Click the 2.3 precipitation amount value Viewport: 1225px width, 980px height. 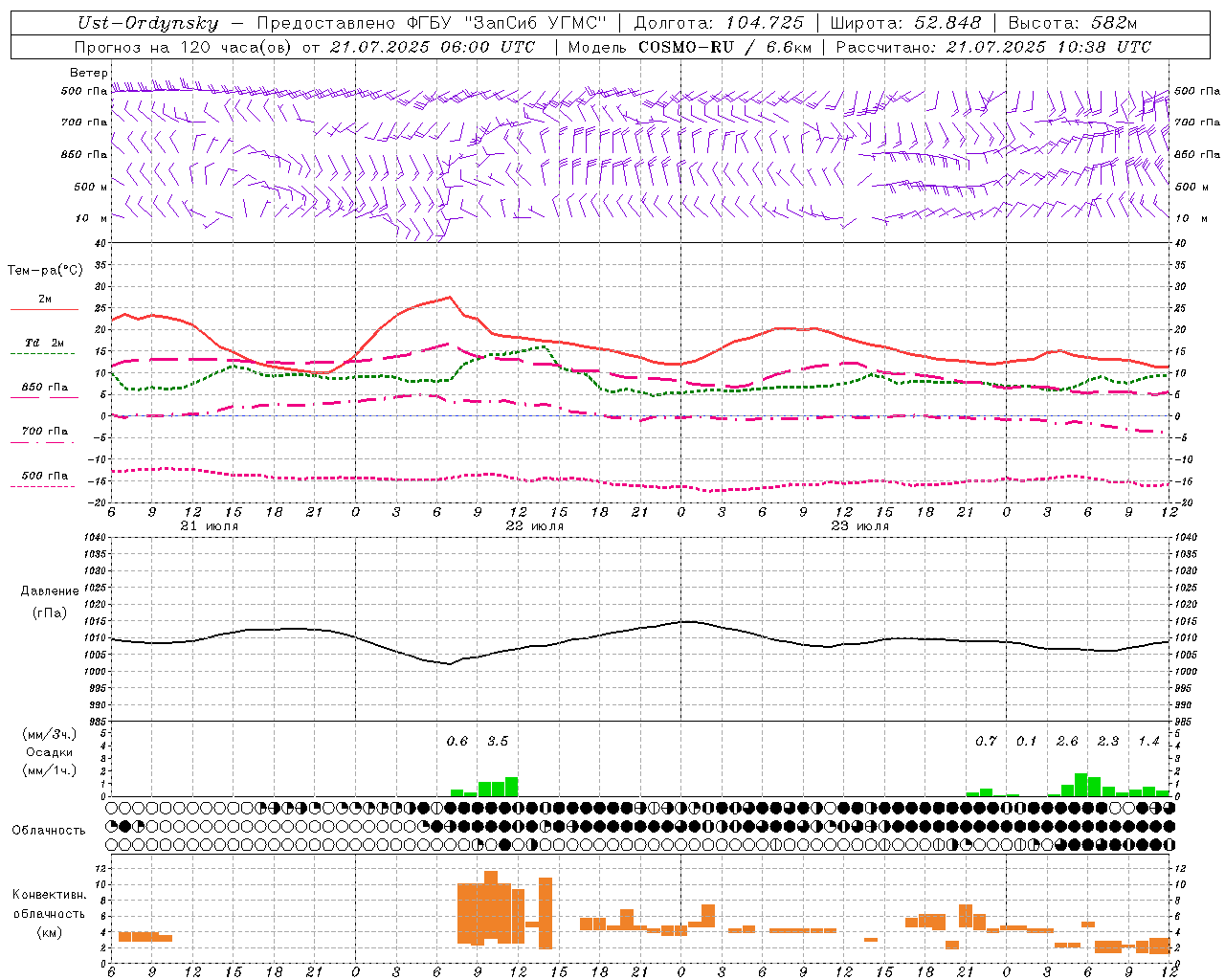[1108, 741]
